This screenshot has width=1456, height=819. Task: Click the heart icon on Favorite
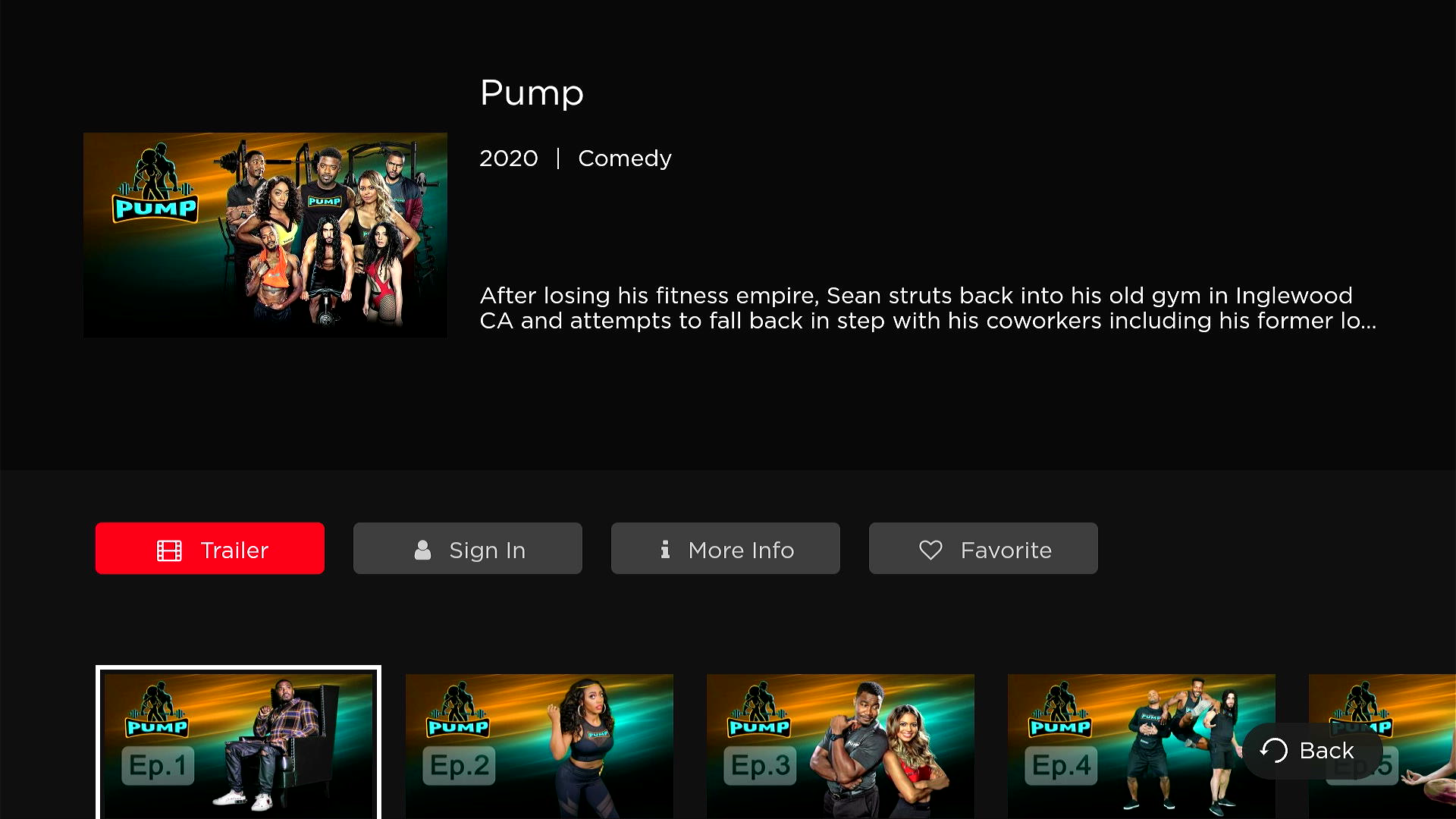click(x=930, y=550)
